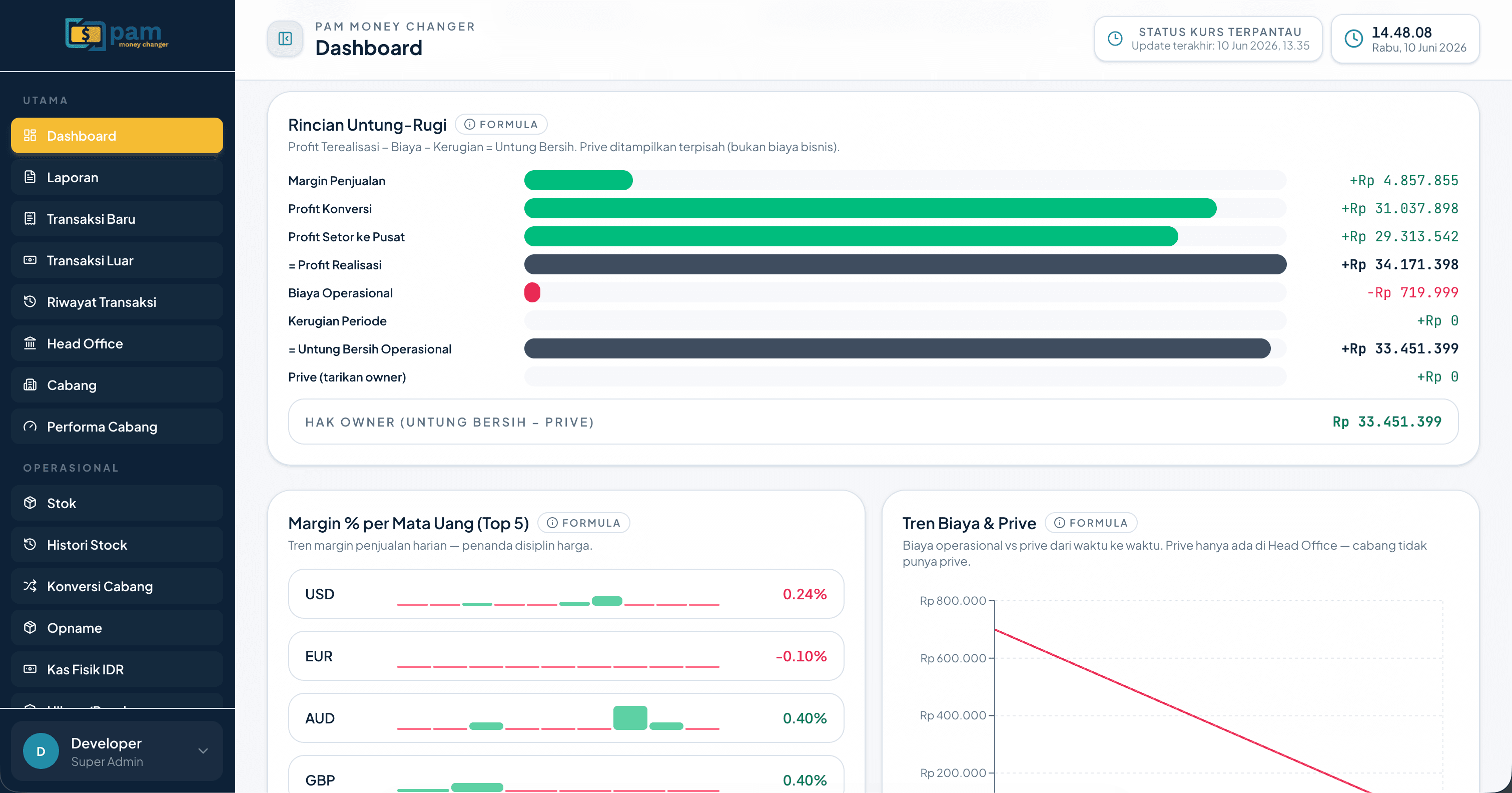Click the Transaksi Luar banknote icon
The height and width of the screenshot is (793, 1512).
(x=30, y=260)
